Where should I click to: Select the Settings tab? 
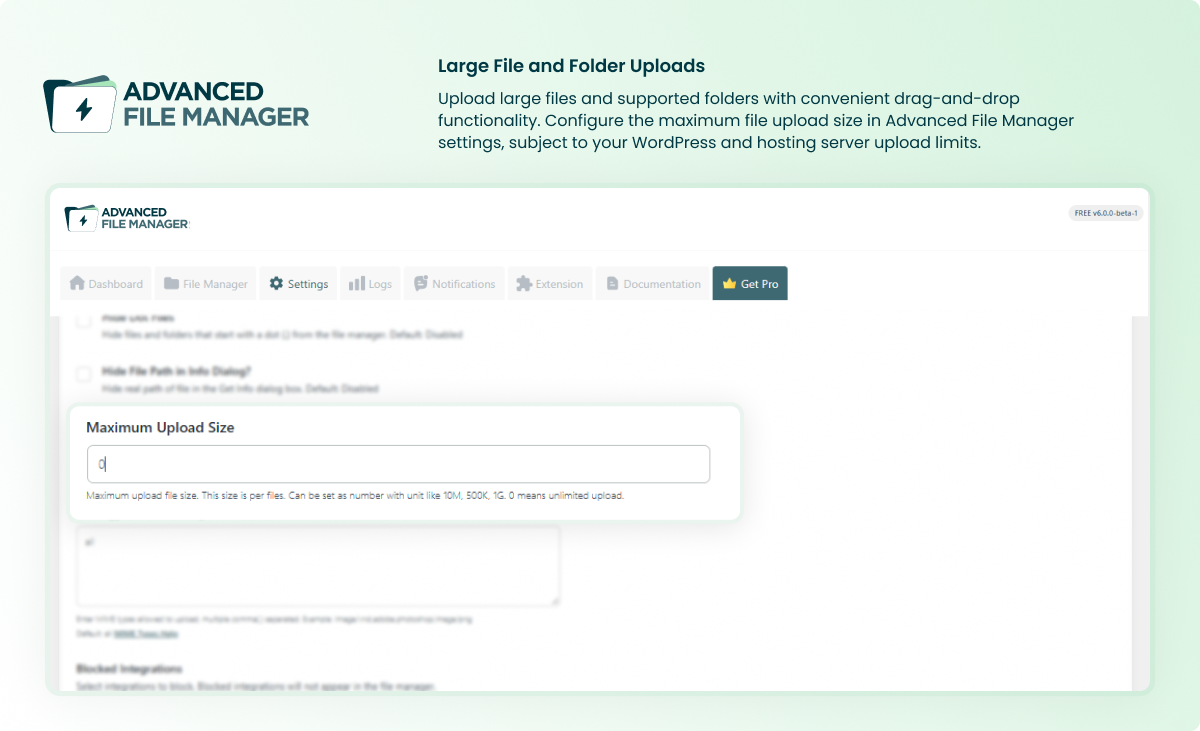298,284
